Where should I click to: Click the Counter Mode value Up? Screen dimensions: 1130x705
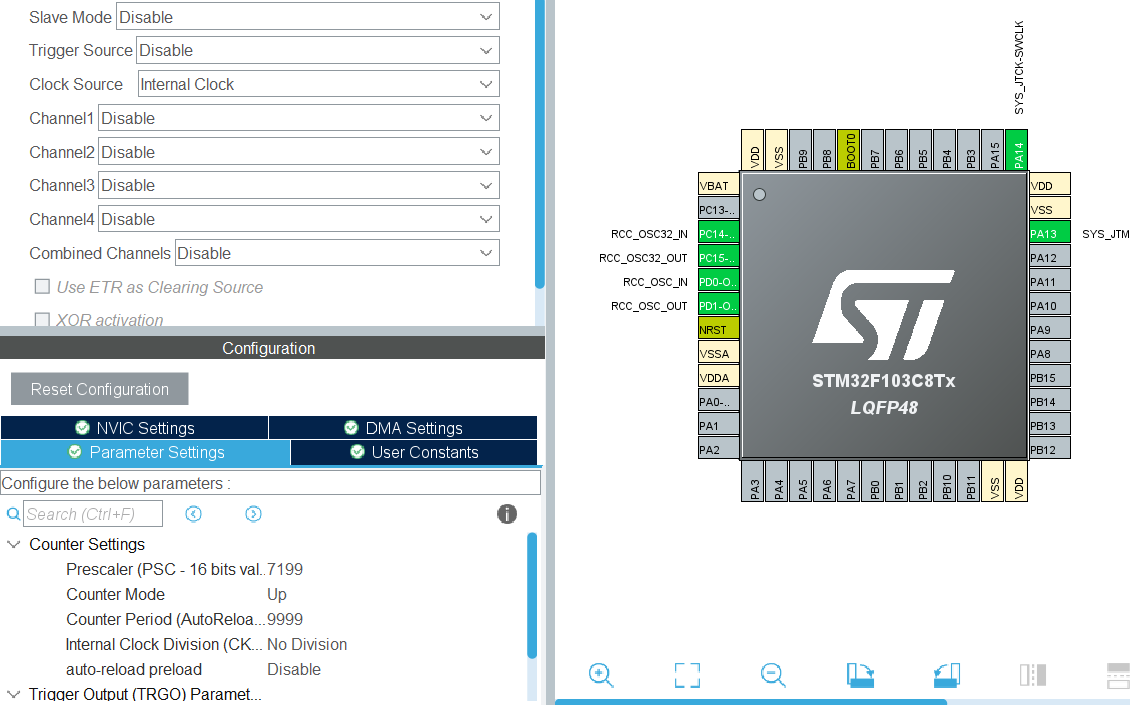[x=277, y=595]
